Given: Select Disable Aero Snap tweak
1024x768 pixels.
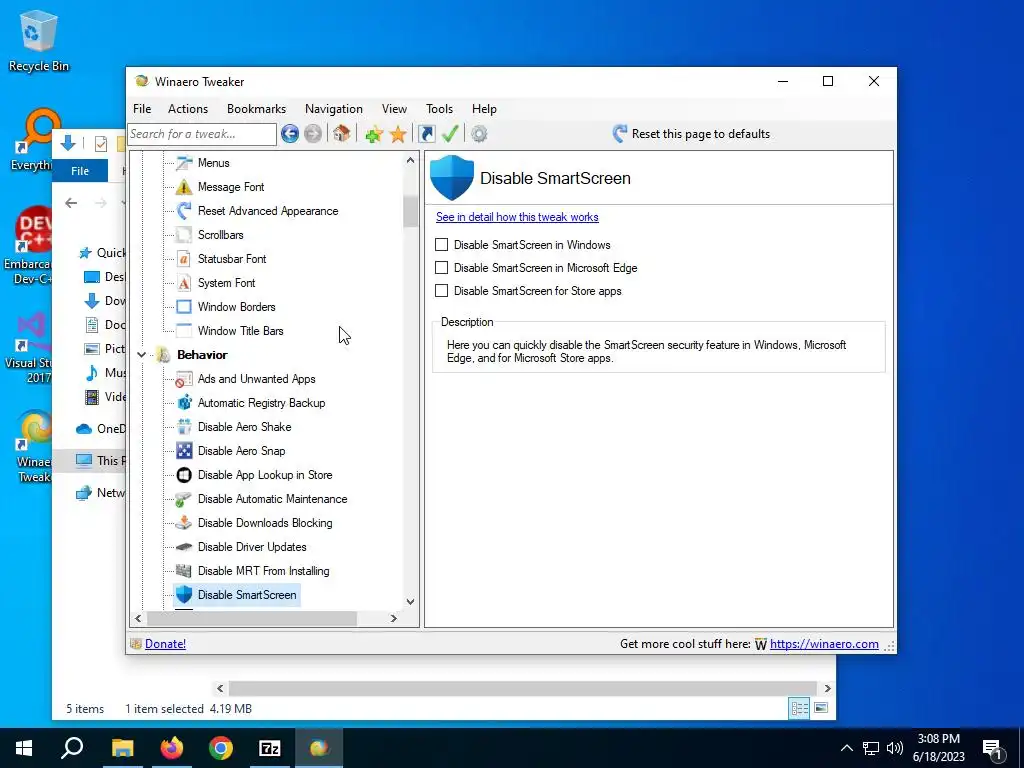Looking at the screenshot, I should pos(242,451).
